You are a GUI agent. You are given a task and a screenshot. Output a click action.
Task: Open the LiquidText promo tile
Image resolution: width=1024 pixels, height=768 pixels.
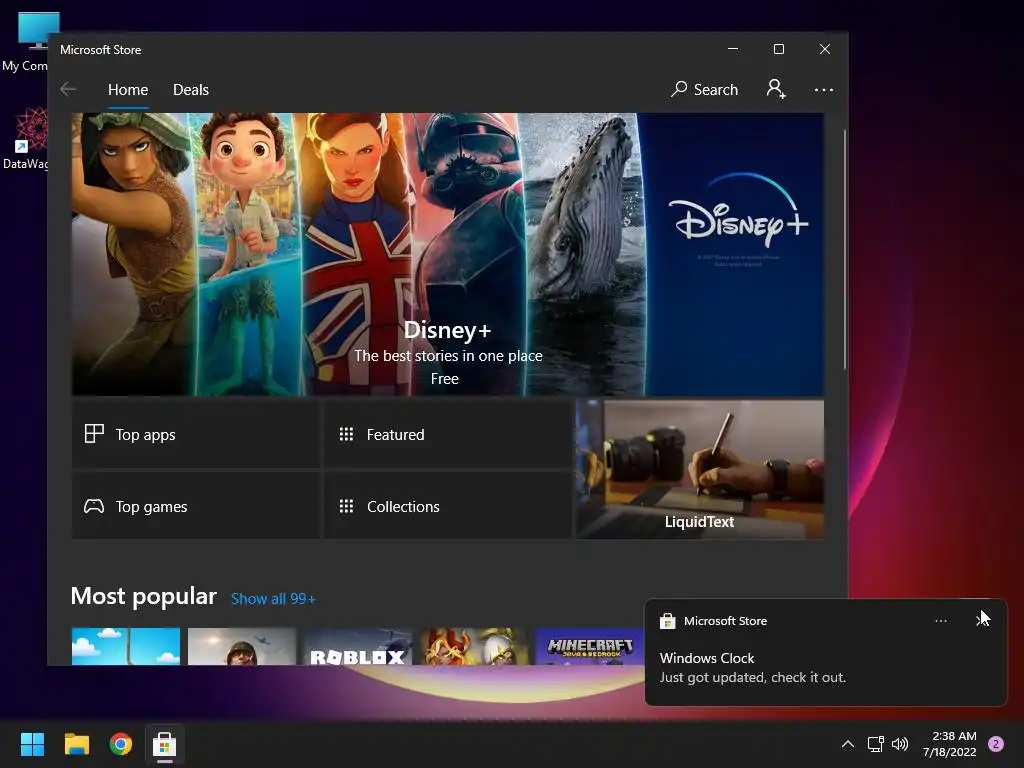[x=699, y=470]
